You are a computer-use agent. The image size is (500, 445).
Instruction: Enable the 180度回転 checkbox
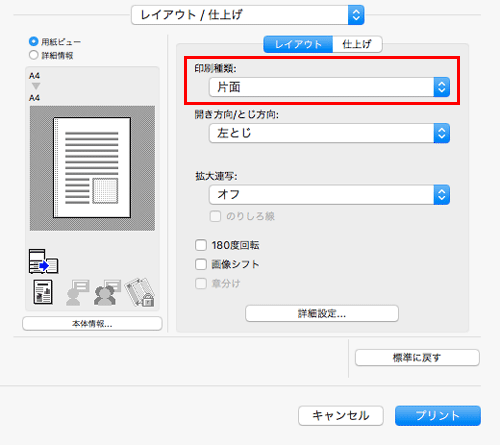click(201, 245)
